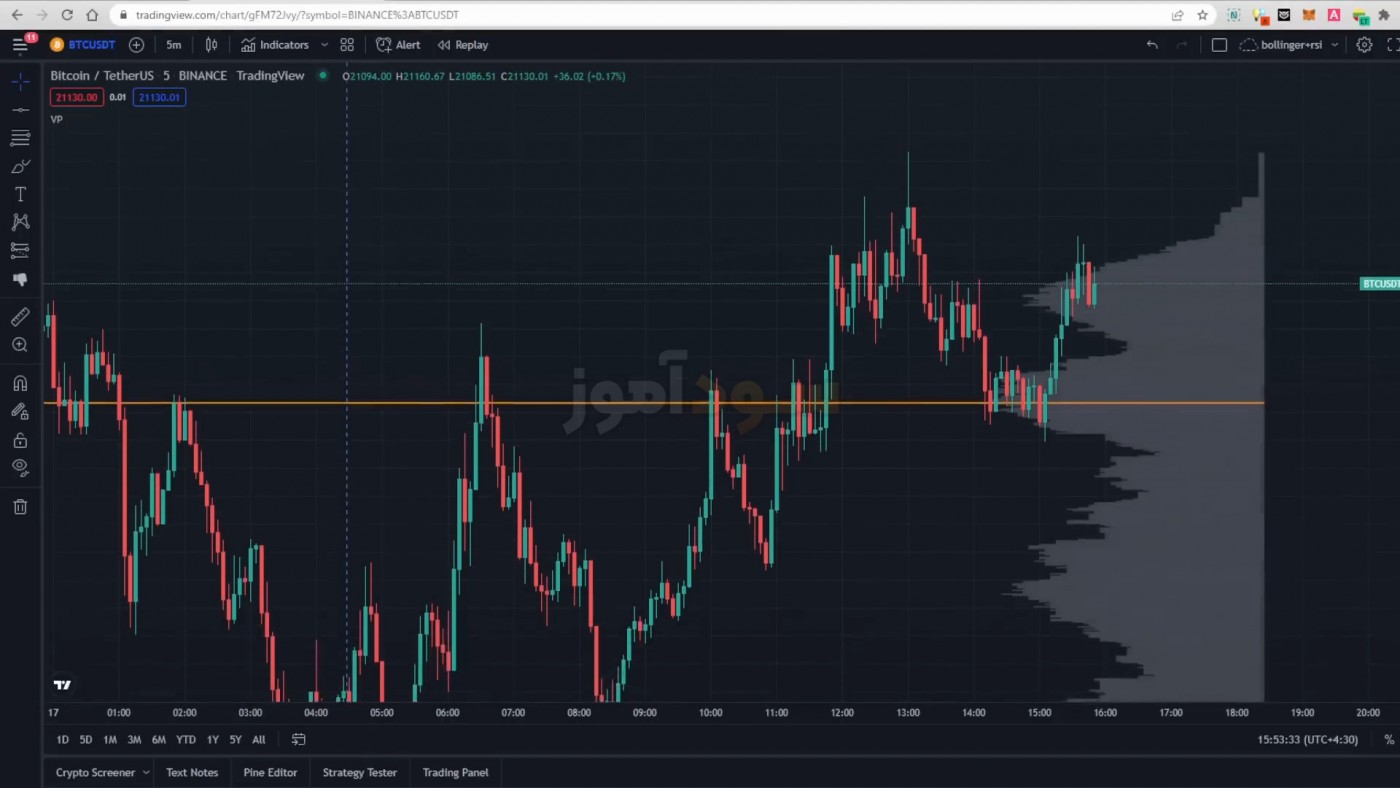Undo the last chart action
The image size is (1400, 788).
(x=1152, y=45)
